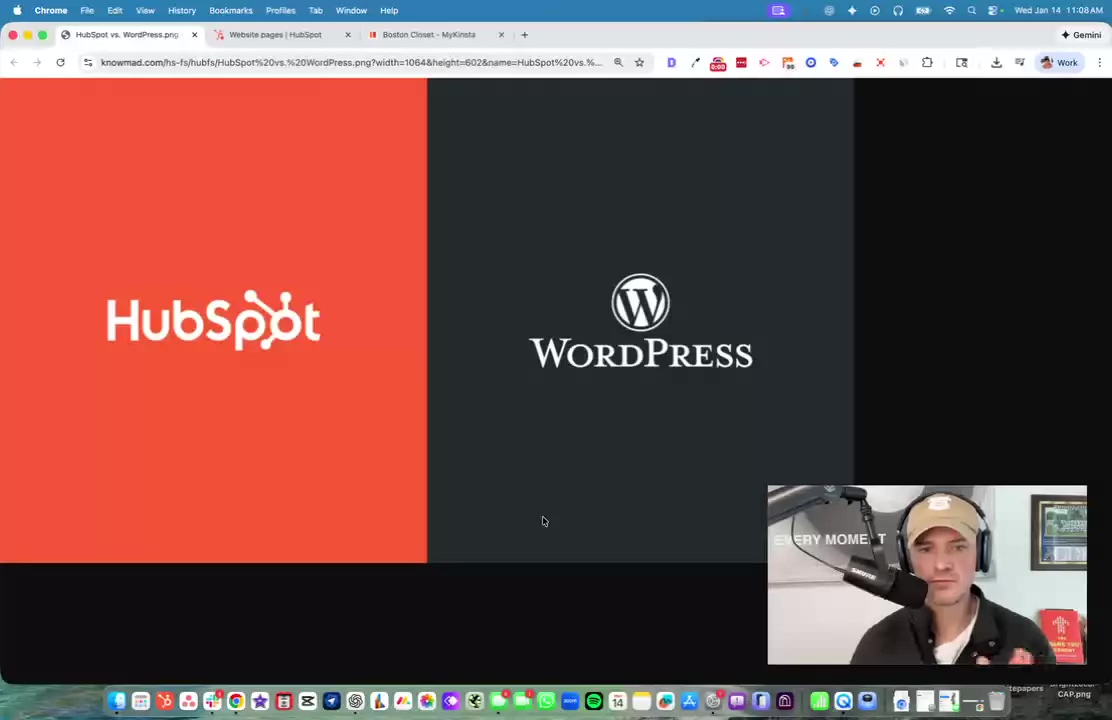Open a new tab with plus button
This screenshot has height=720, width=1112.
(x=524, y=34)
